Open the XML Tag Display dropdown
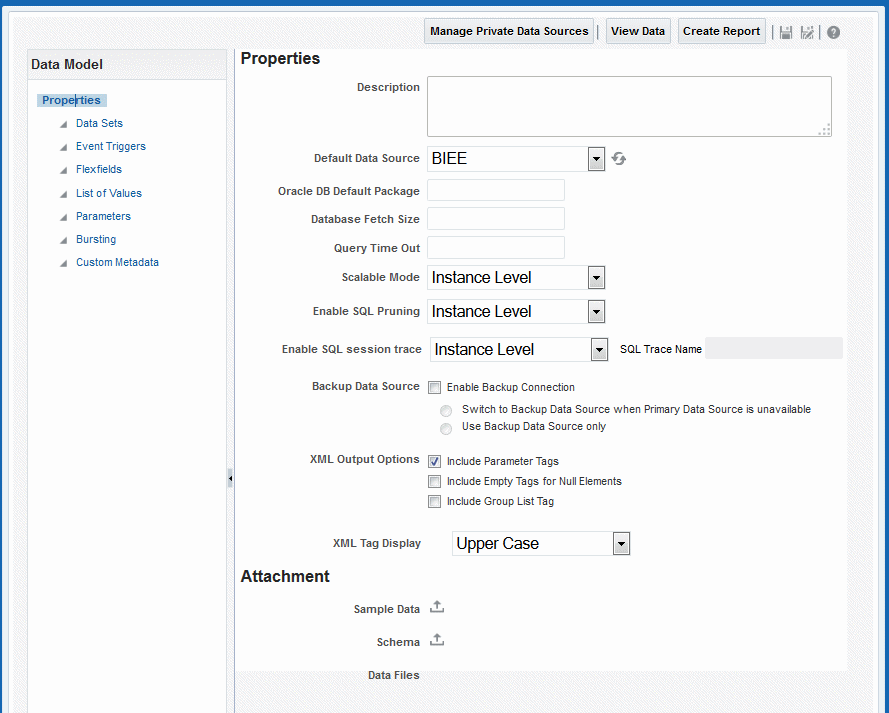Viewport: 889px width, 713px height. (x=621, y=543)
